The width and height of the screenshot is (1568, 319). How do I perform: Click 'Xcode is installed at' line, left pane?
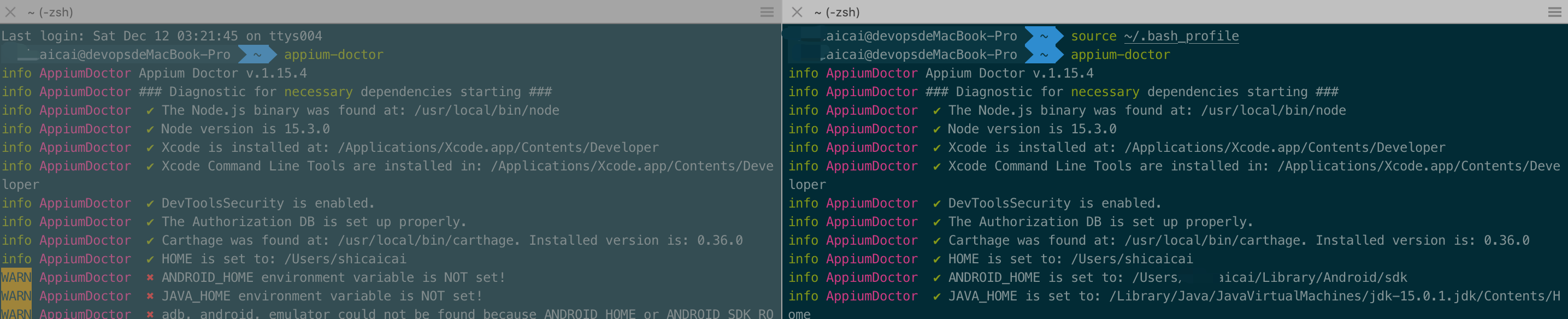tap(410, 147)
